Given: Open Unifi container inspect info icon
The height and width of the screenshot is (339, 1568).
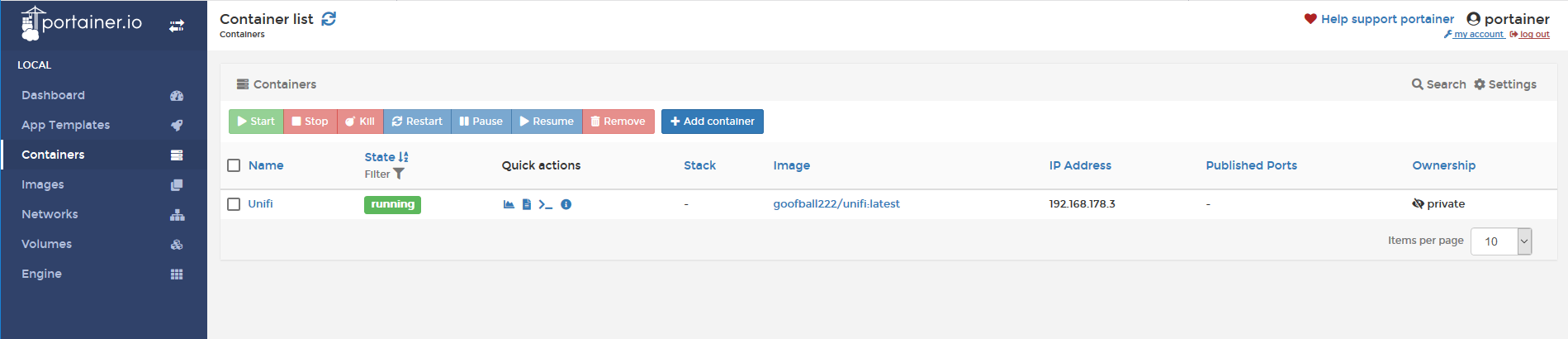Looking at the screenshot, I should [x=566, y=204].
